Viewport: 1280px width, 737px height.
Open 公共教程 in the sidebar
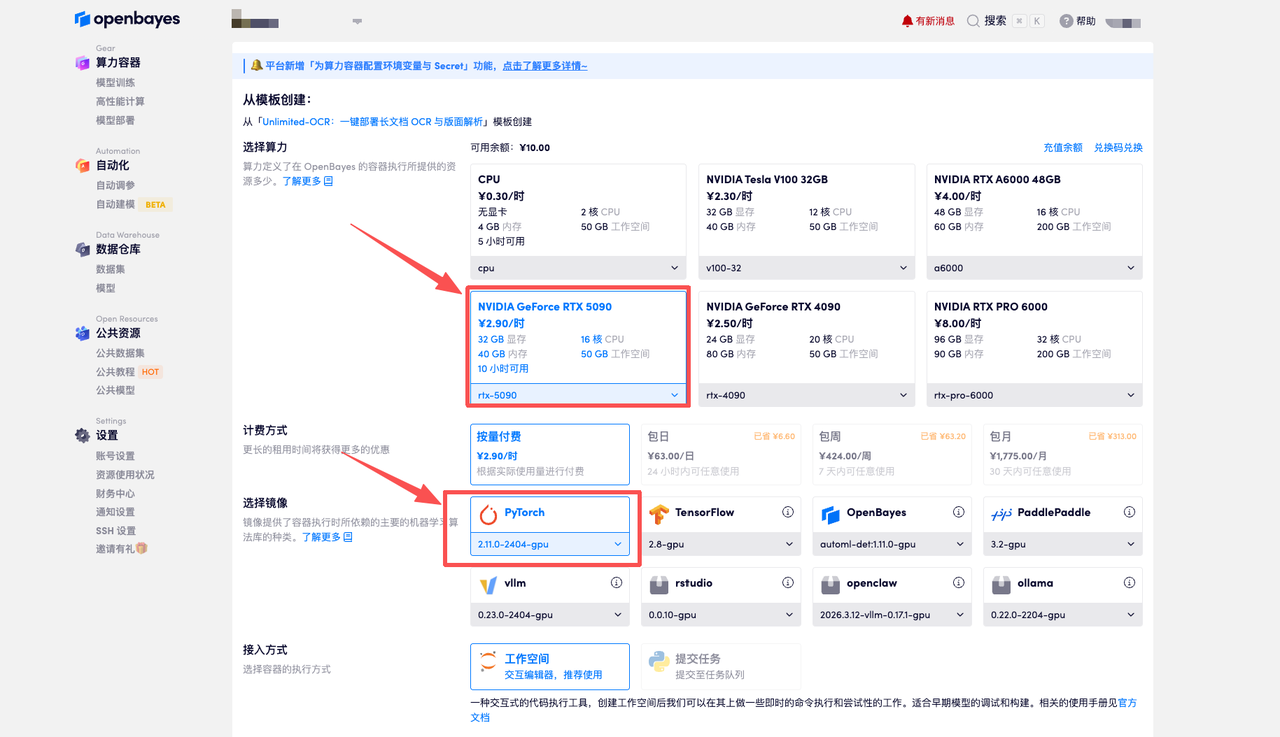coord(115,372)
